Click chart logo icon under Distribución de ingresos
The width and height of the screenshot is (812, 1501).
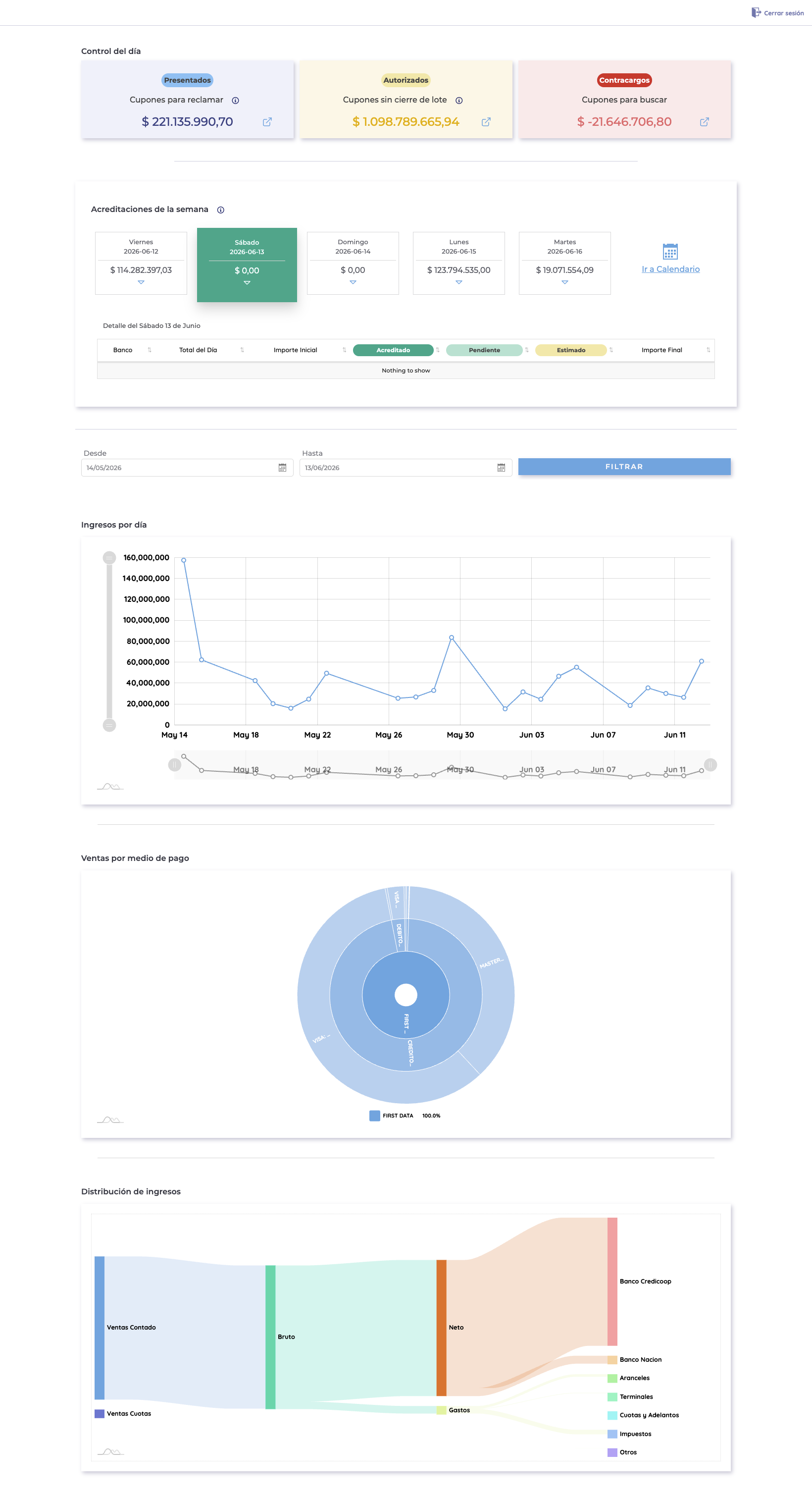point(110,1451)
